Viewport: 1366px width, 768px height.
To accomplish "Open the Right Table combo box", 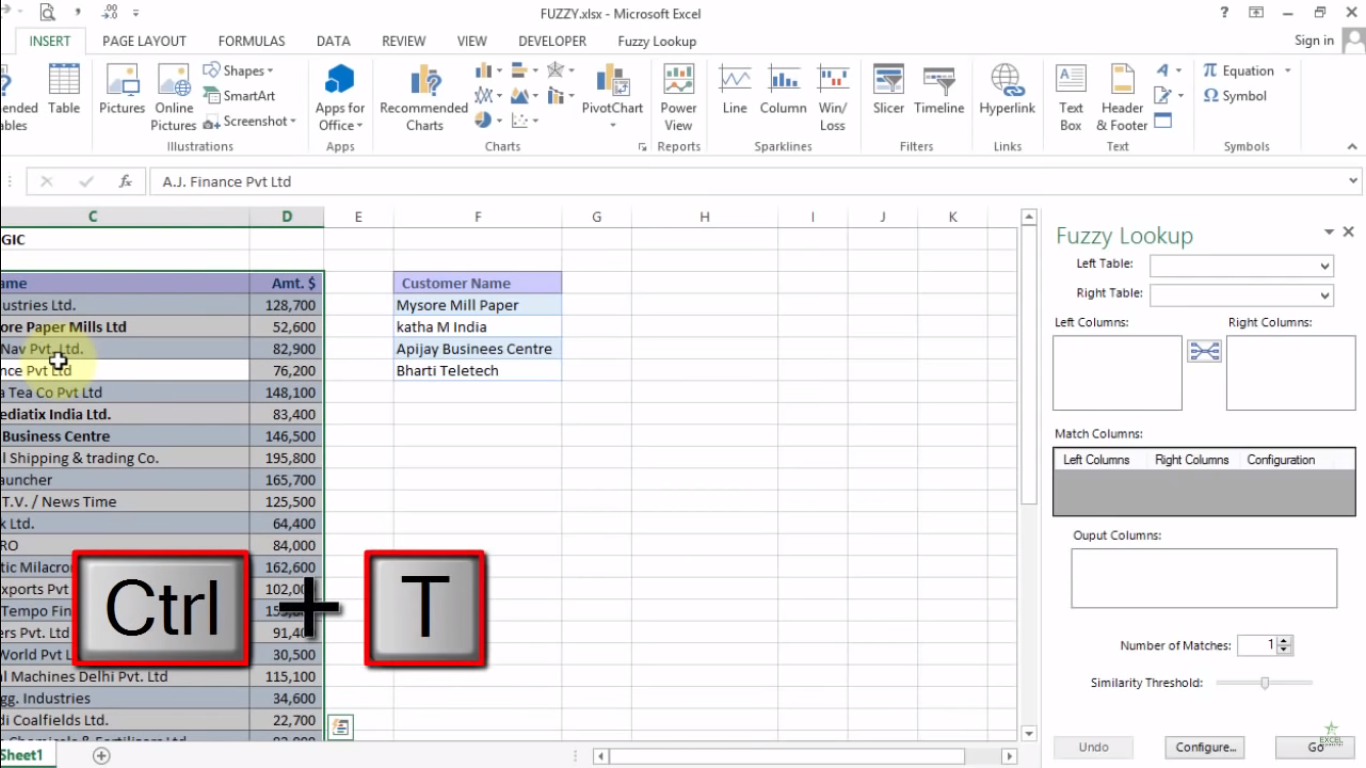I will click(x=1241, y=295).
